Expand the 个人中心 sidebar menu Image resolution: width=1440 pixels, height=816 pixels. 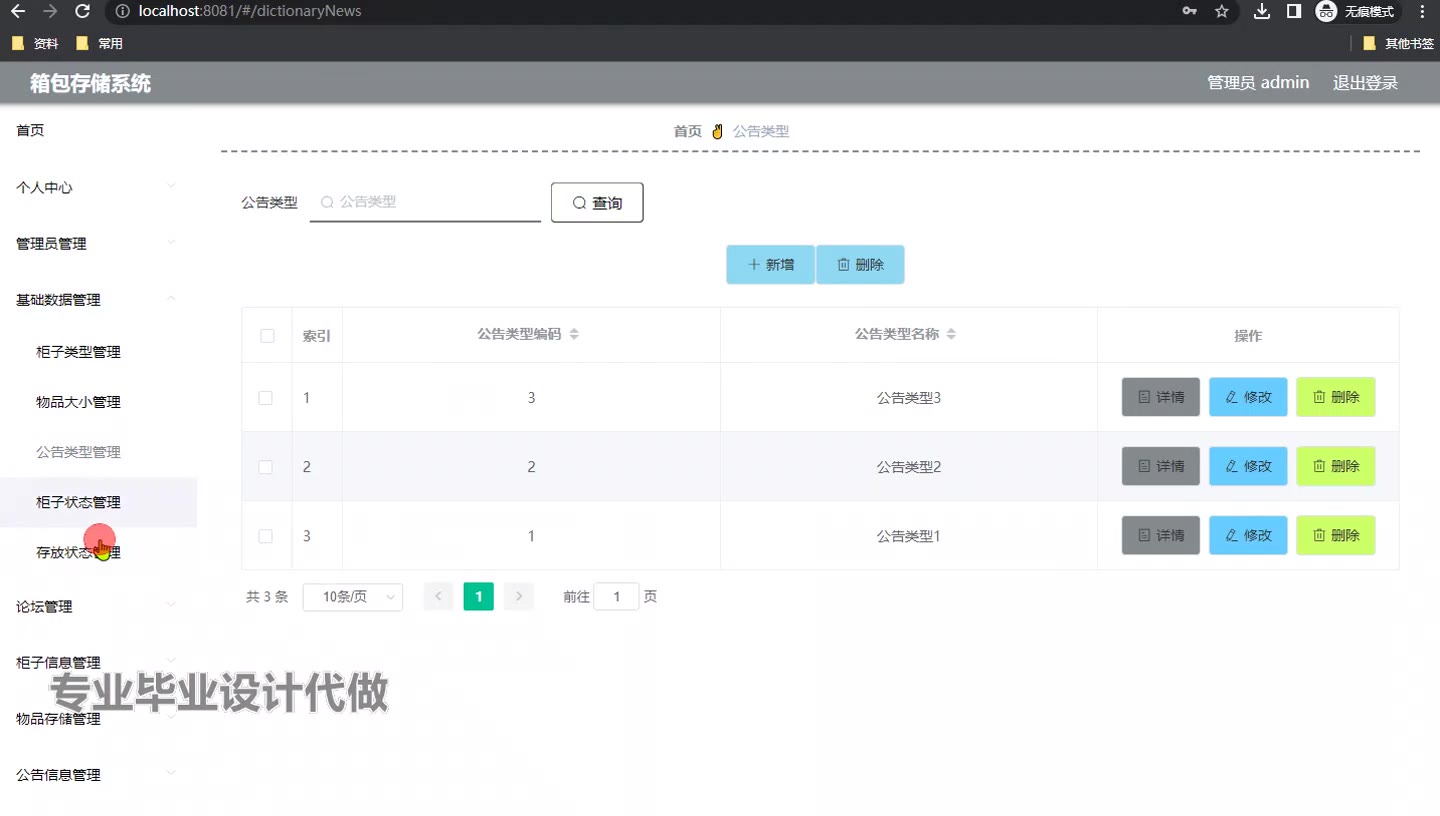(x=98, y=187)
